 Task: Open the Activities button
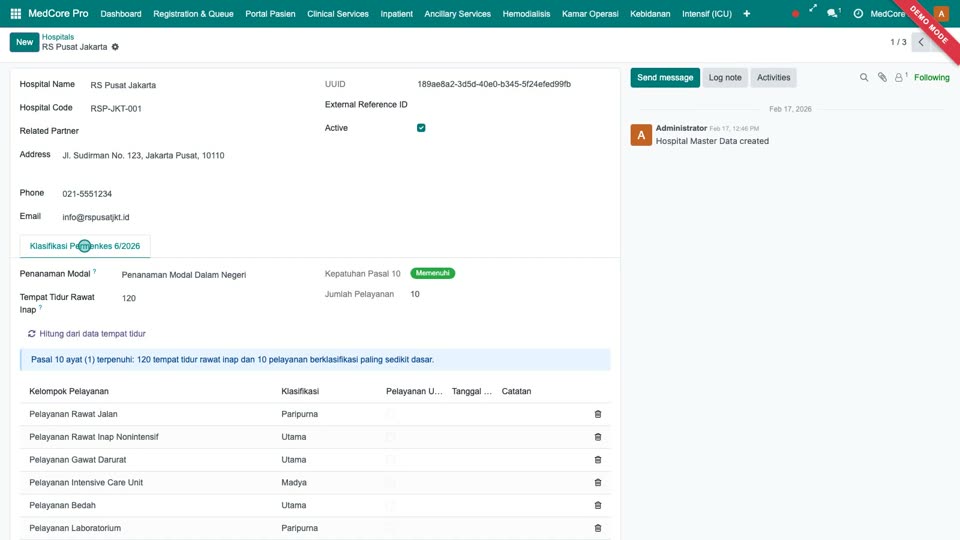(773, 78)
